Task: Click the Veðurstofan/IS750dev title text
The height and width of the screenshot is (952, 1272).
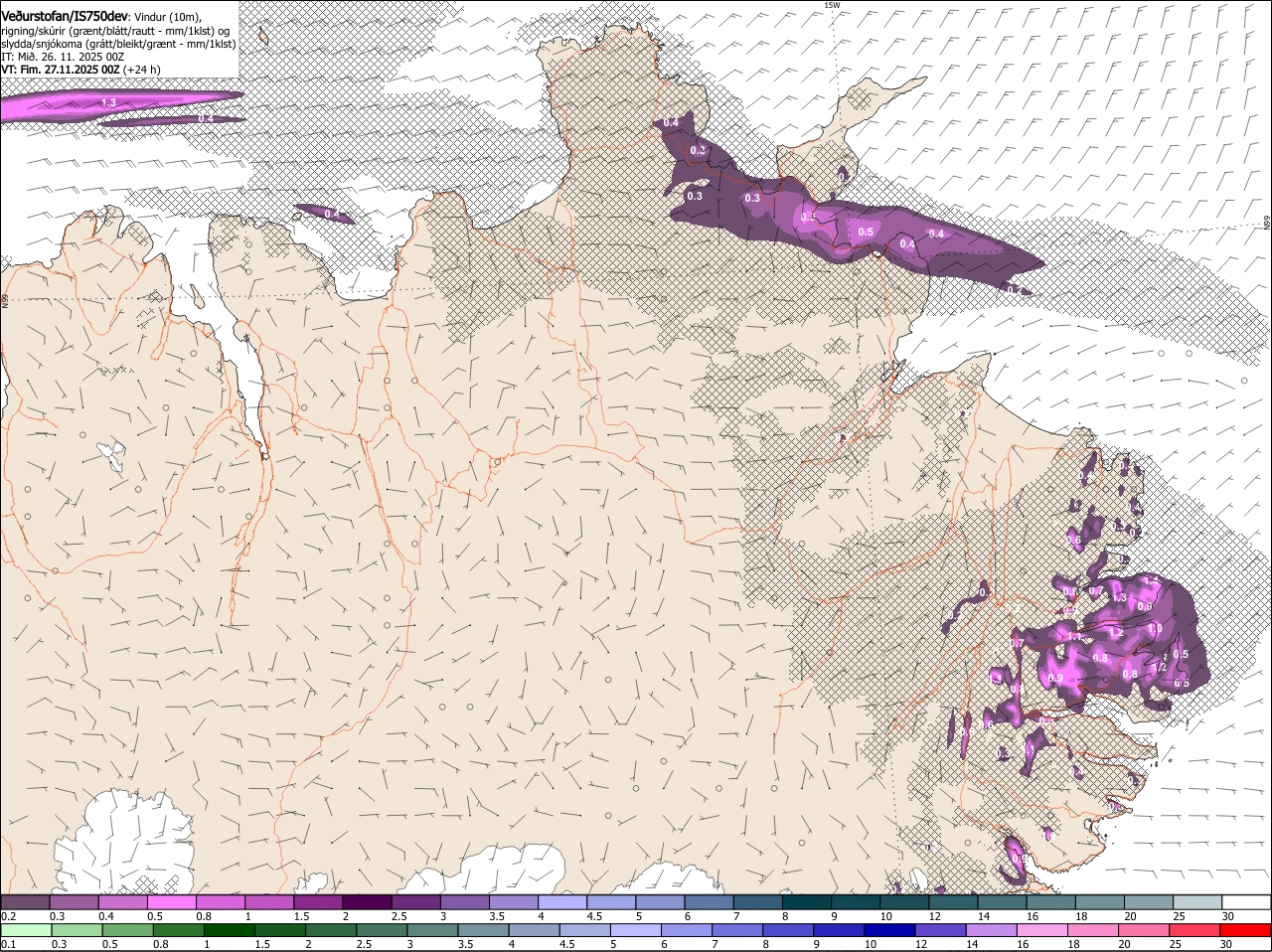Action: point(65,16)
